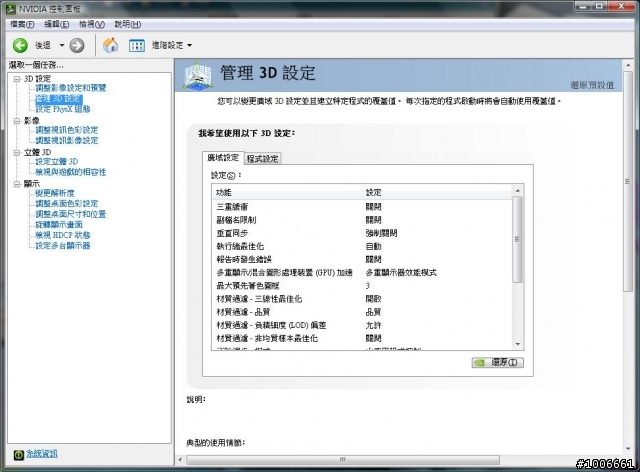Select 調整影像設定和預覽 in tree
This screenshot has height=472, width=640.
point(71,88)
